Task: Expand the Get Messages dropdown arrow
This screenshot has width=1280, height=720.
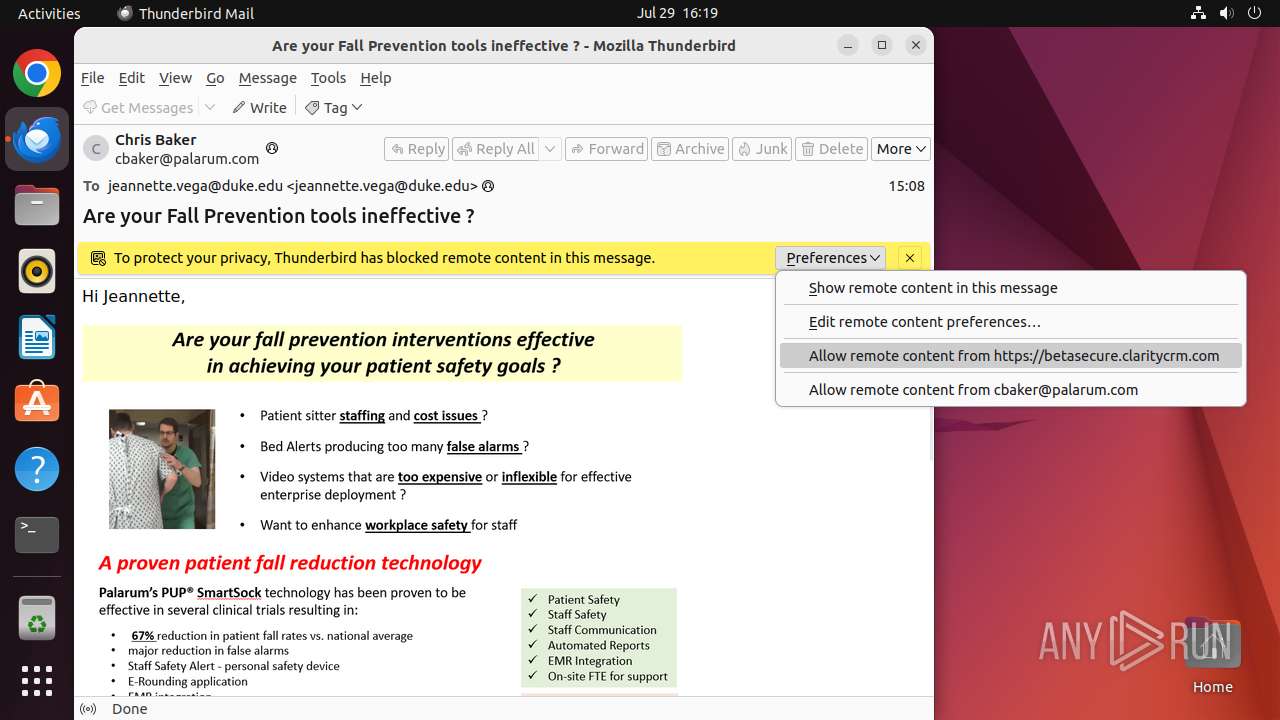Action: (210, 107)
